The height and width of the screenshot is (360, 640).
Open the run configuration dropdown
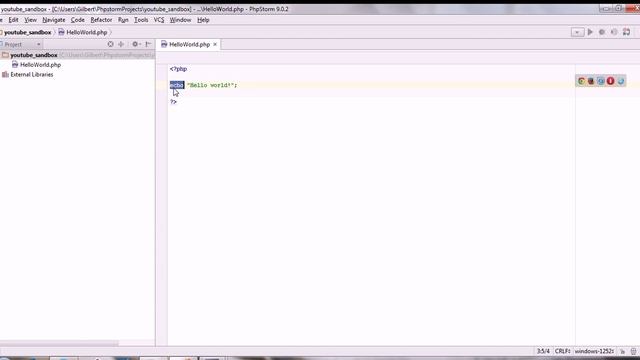(x=577, y=32)
